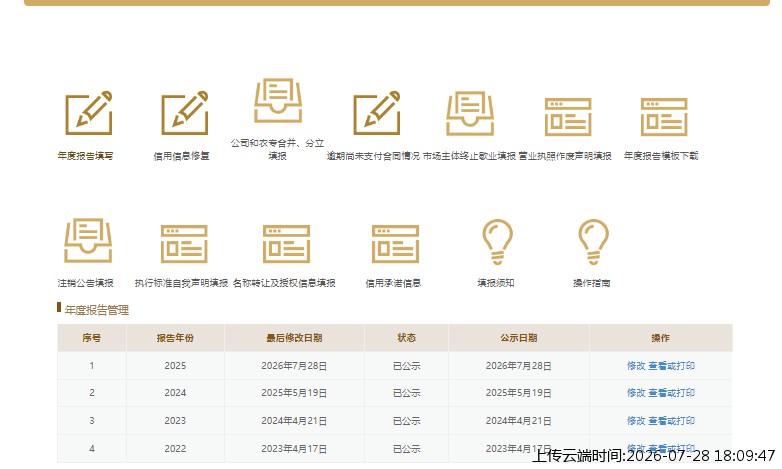782x469 pixels.
Task: Open the 信用承诺信息 icon
Action: pyautogui.click(x=395, y=244)
